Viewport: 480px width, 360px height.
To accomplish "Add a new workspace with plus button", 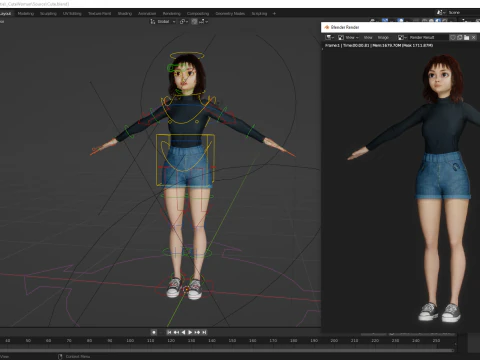I will [274, 14].
